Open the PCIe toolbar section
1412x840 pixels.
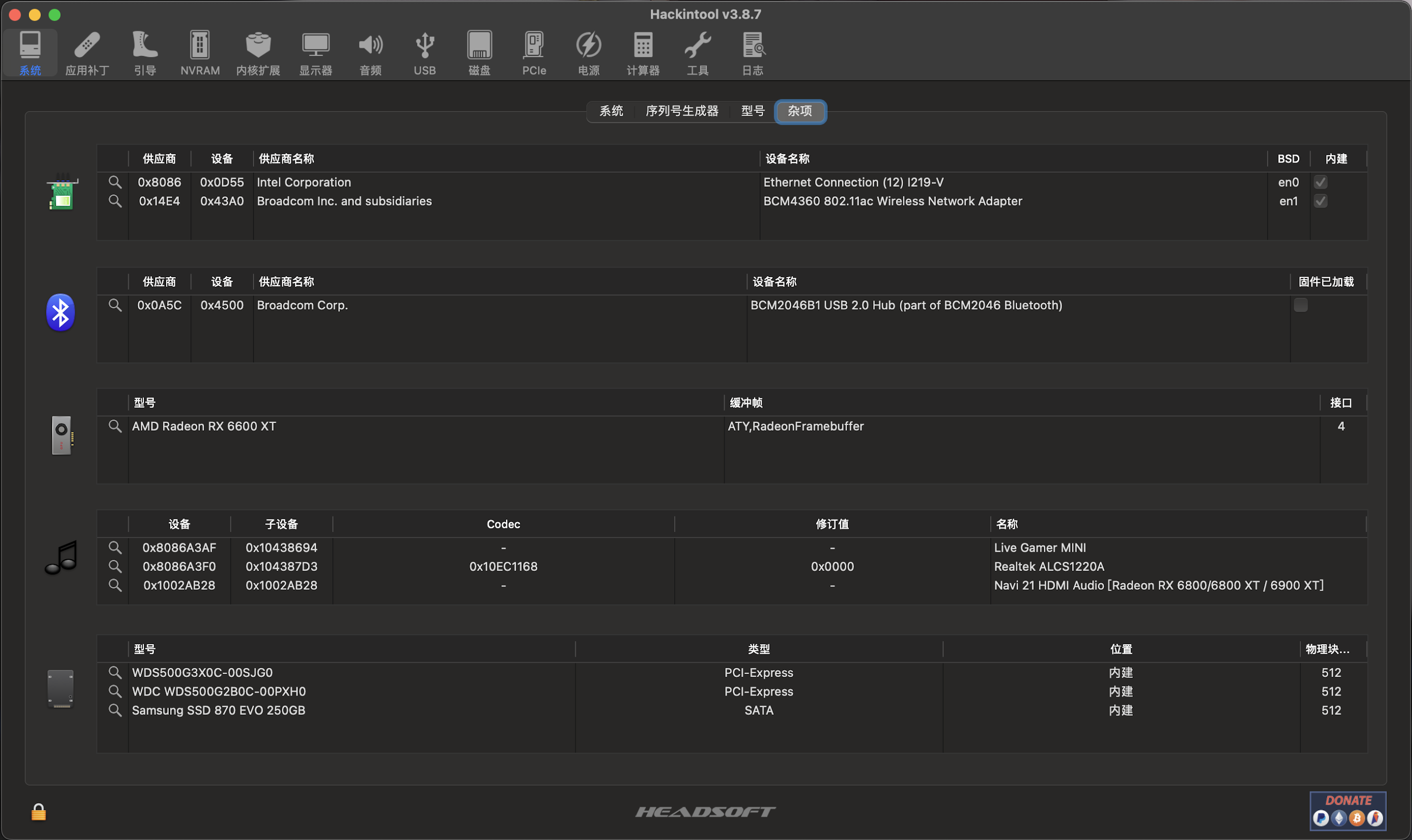[534, 53]
